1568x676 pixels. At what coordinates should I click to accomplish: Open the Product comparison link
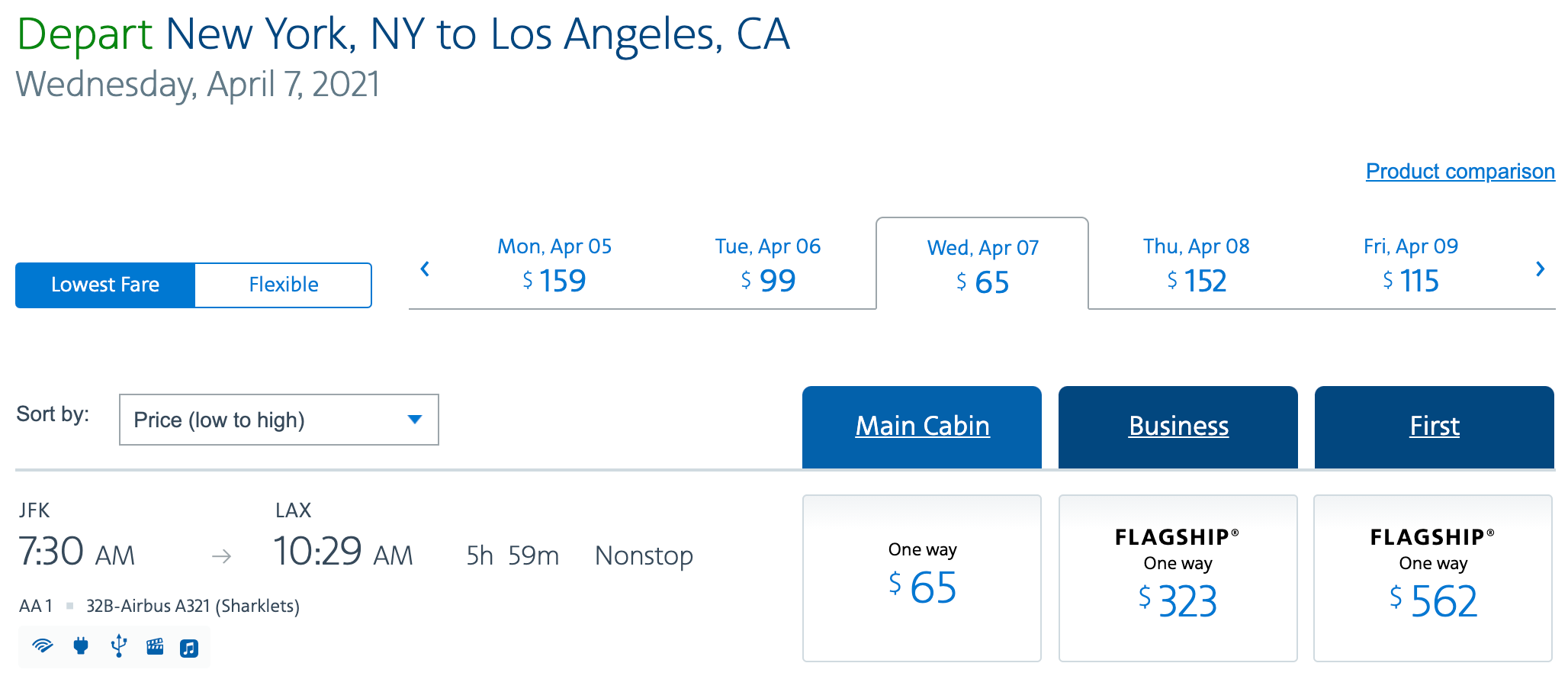1460,171
